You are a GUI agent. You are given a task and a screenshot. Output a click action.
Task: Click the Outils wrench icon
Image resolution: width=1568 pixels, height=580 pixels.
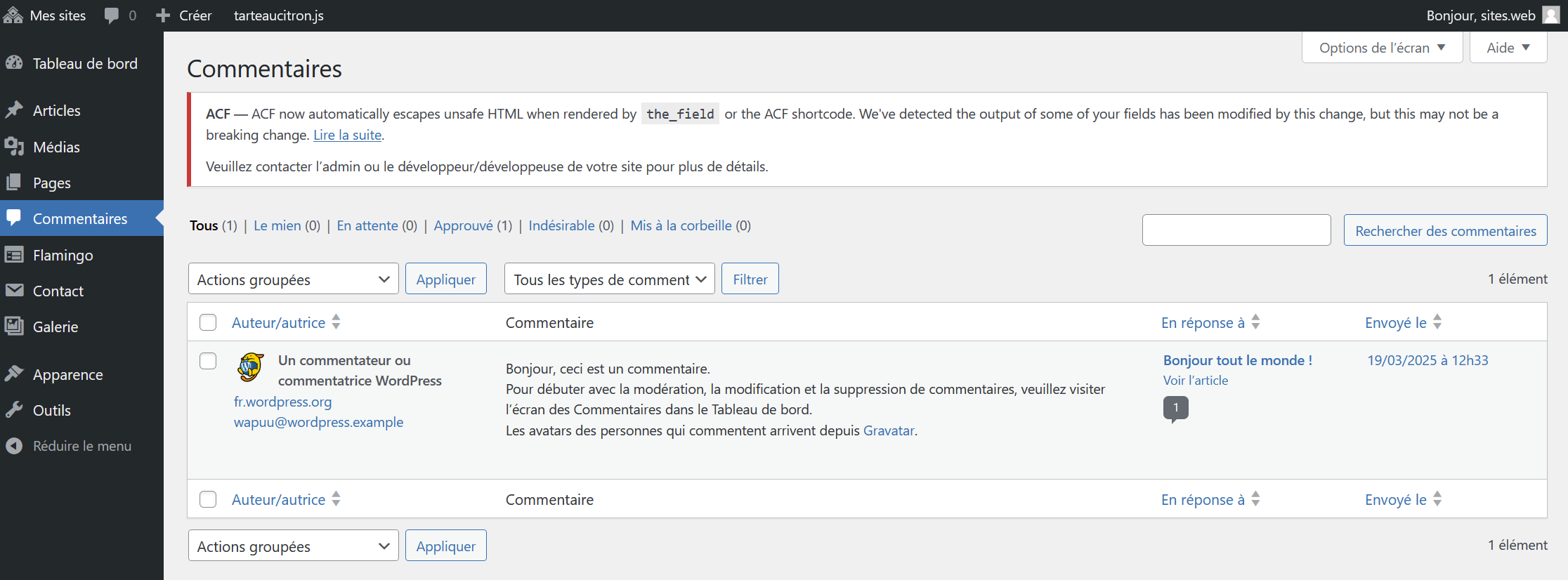click(x=15, y=410)
